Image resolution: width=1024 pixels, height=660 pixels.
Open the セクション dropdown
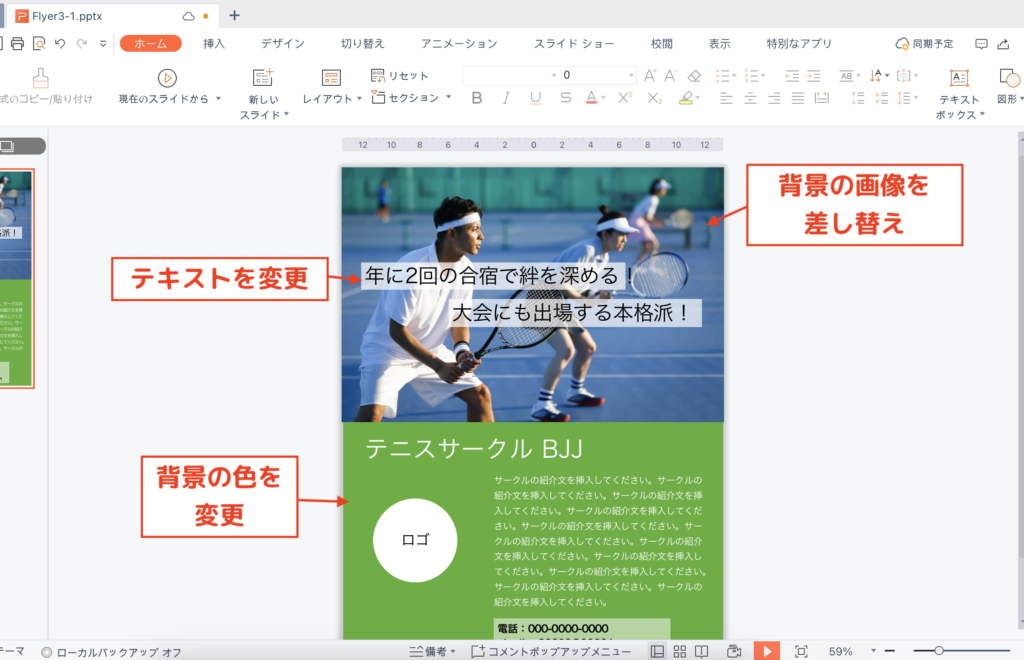click(x=409, y=98)
